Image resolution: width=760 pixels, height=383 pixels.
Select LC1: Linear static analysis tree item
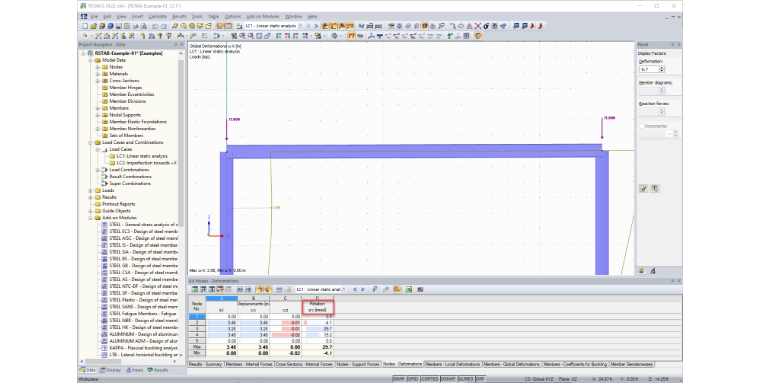(x=142, y=156)
